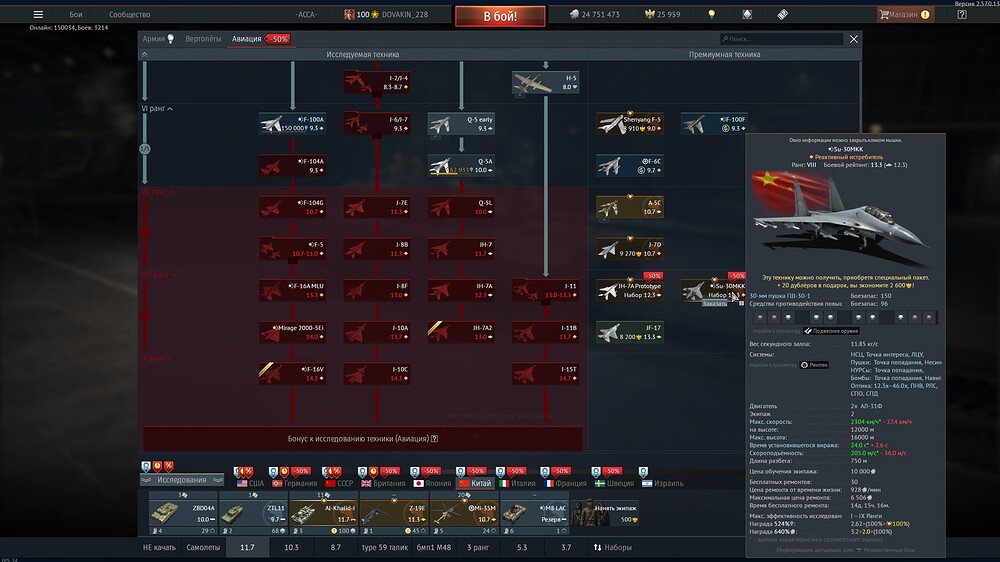Select the Q-5 early aircraft card
1000x562 pixels.
pyautogui.click(x=461, y=124)
